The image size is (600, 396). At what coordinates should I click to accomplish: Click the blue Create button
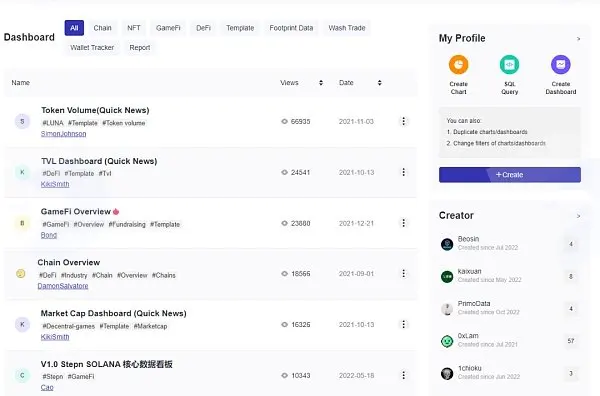click(510, 174)
